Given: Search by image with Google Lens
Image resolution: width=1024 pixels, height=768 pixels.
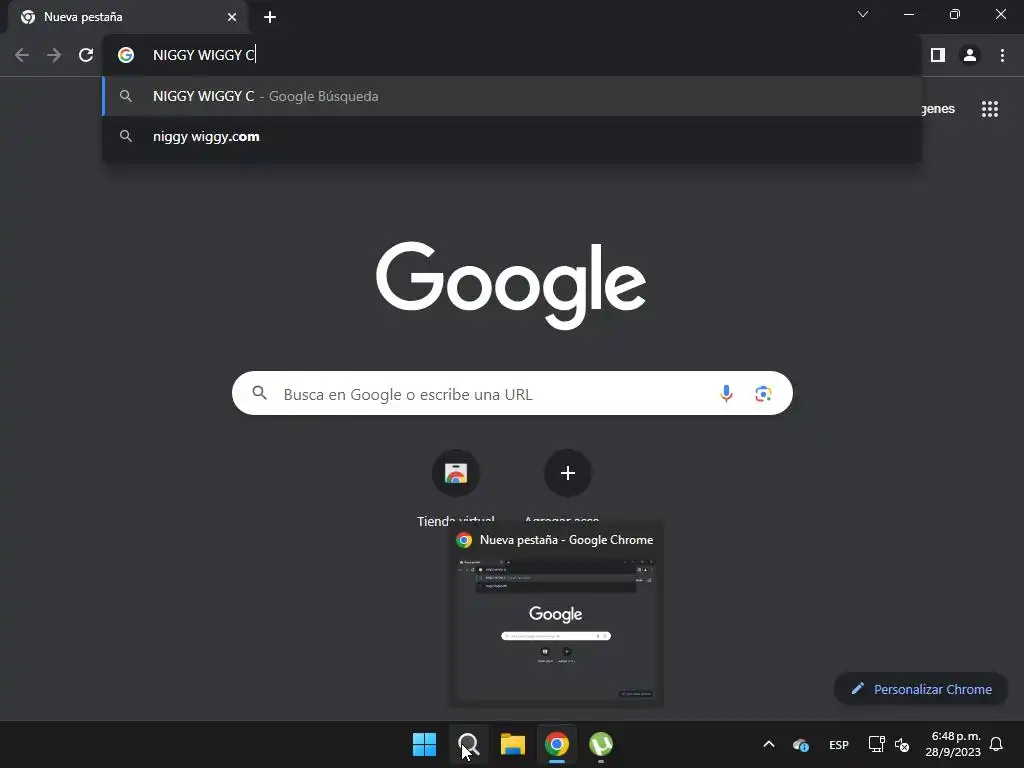Looking at the screenshot, I should coord(763,393).
